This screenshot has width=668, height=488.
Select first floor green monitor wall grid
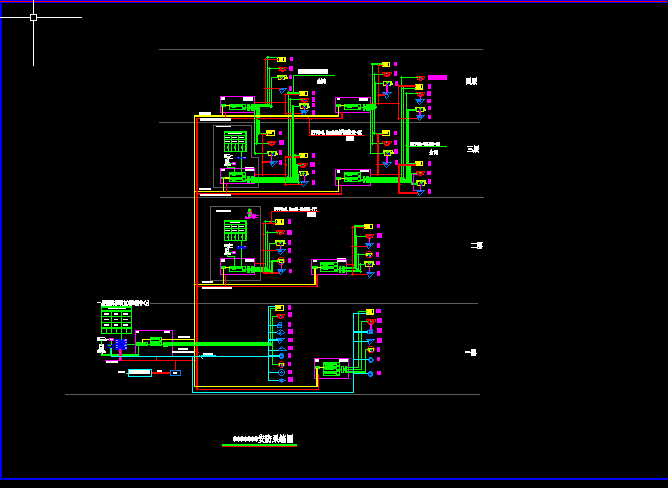pyautogui.click(x=116, y=320)
